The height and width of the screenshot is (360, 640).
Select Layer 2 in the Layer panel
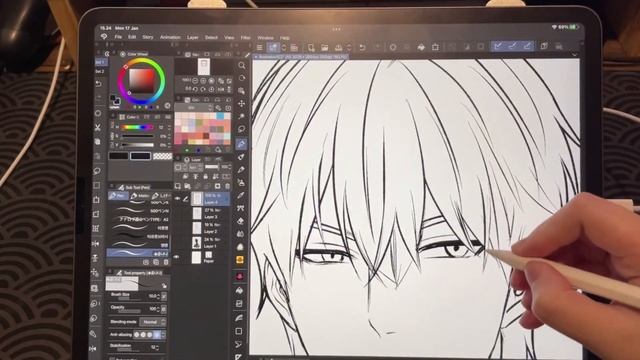tap(211, 228)
